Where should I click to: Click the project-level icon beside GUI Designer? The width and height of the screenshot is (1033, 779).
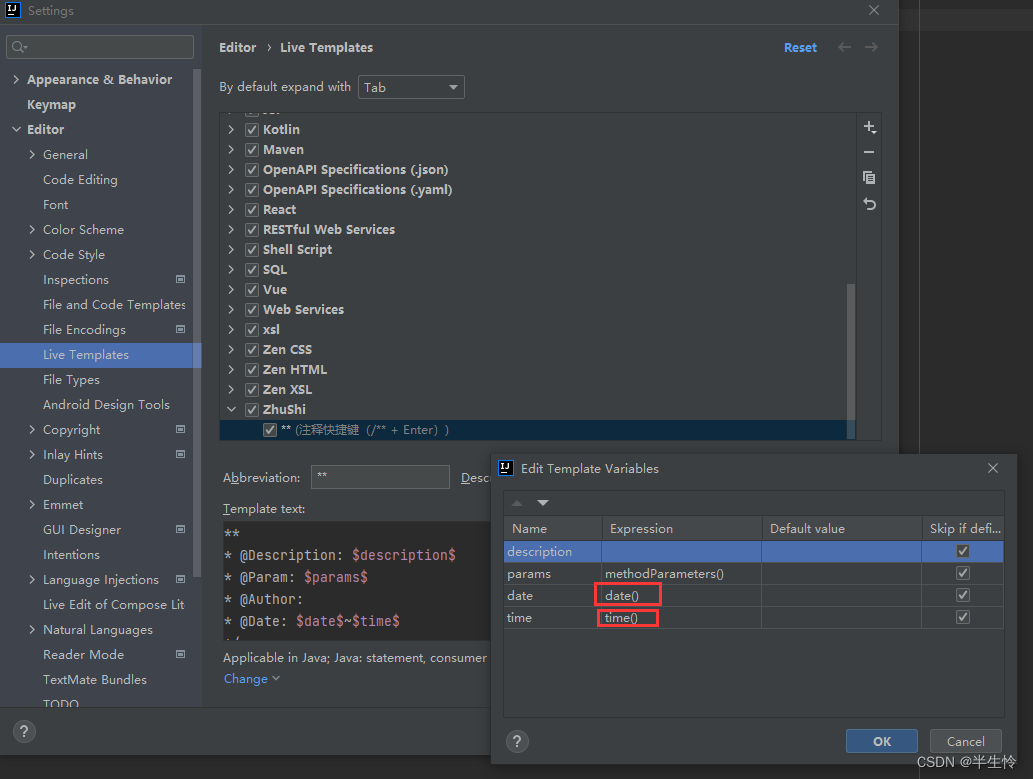pos(181,530)
